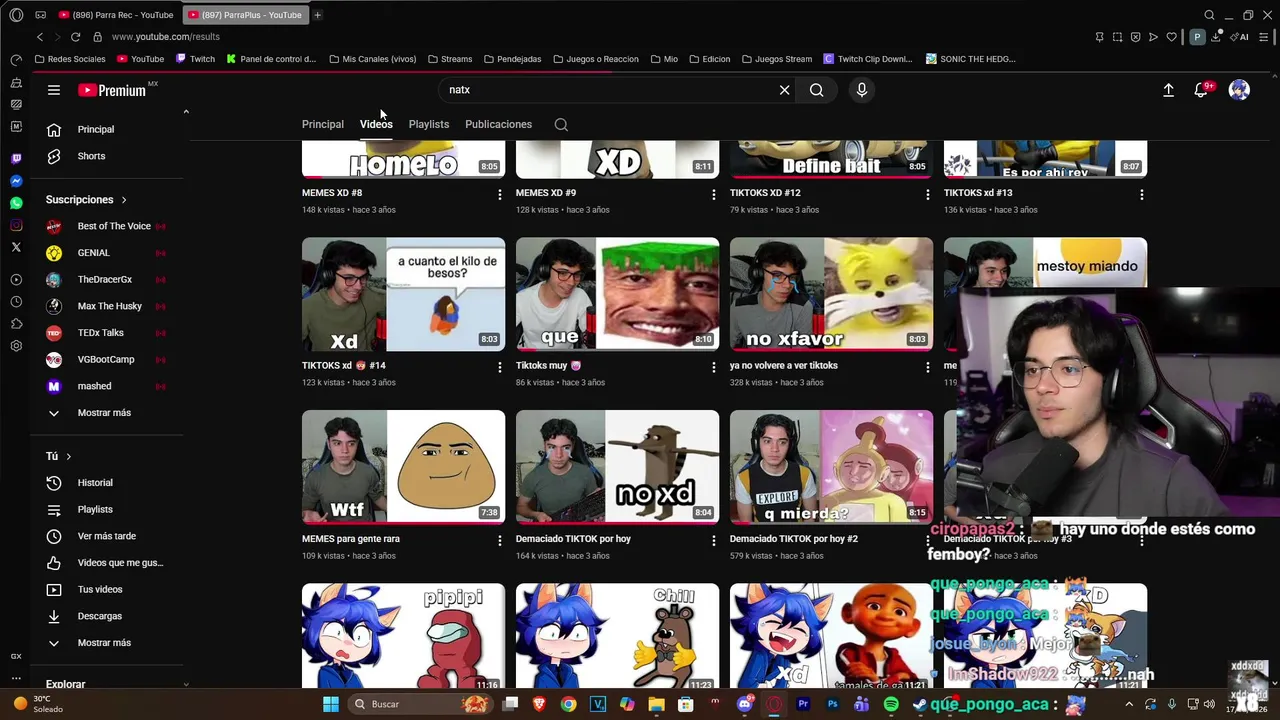Open the YouTube hamburger guide menu
Image resolution: width=1280 pixels, height=720 pixels.
click(x=54, y=90)
